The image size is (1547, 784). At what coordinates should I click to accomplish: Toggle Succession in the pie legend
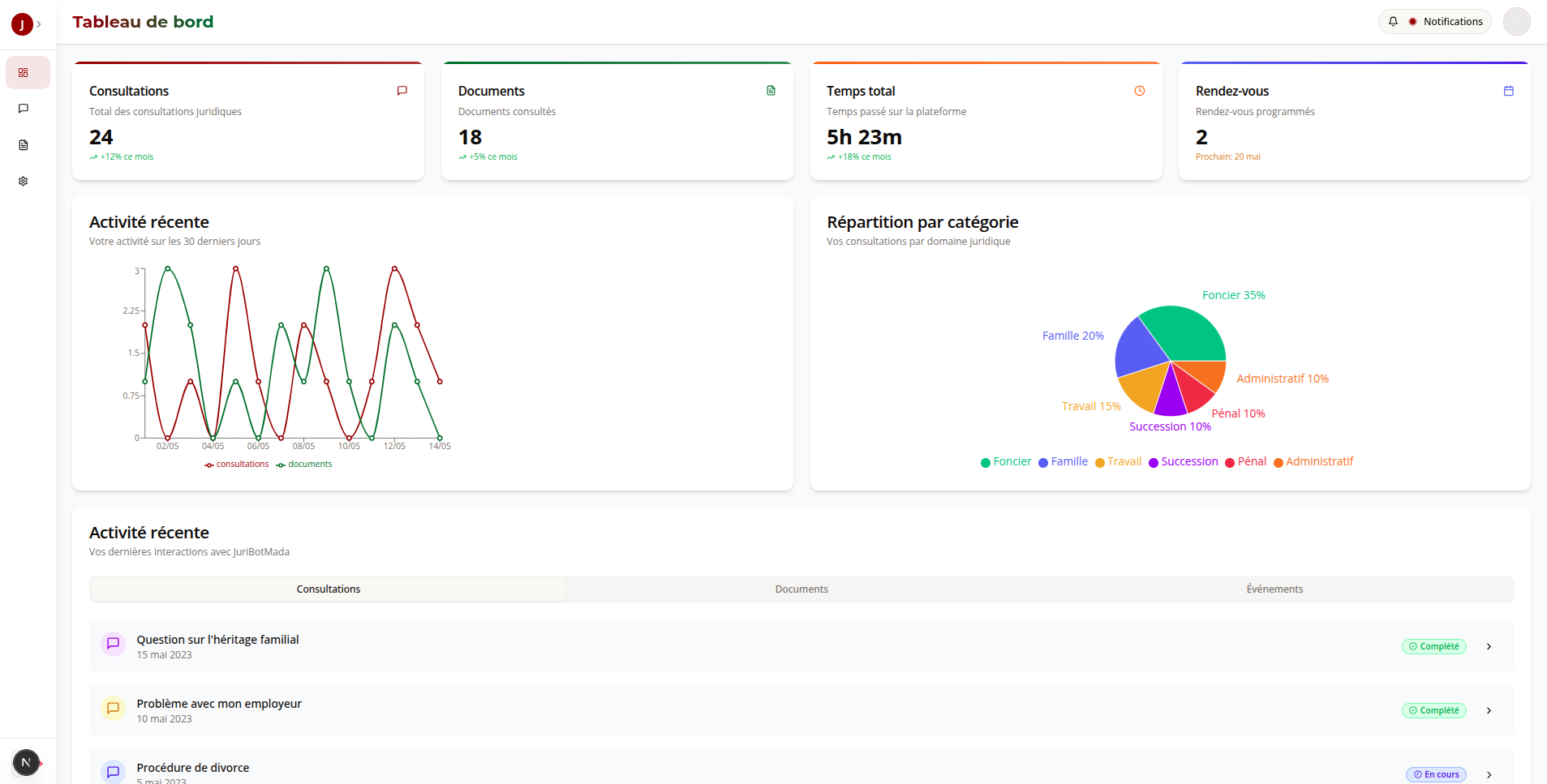pyautogui.click(x=1183, y=462)
